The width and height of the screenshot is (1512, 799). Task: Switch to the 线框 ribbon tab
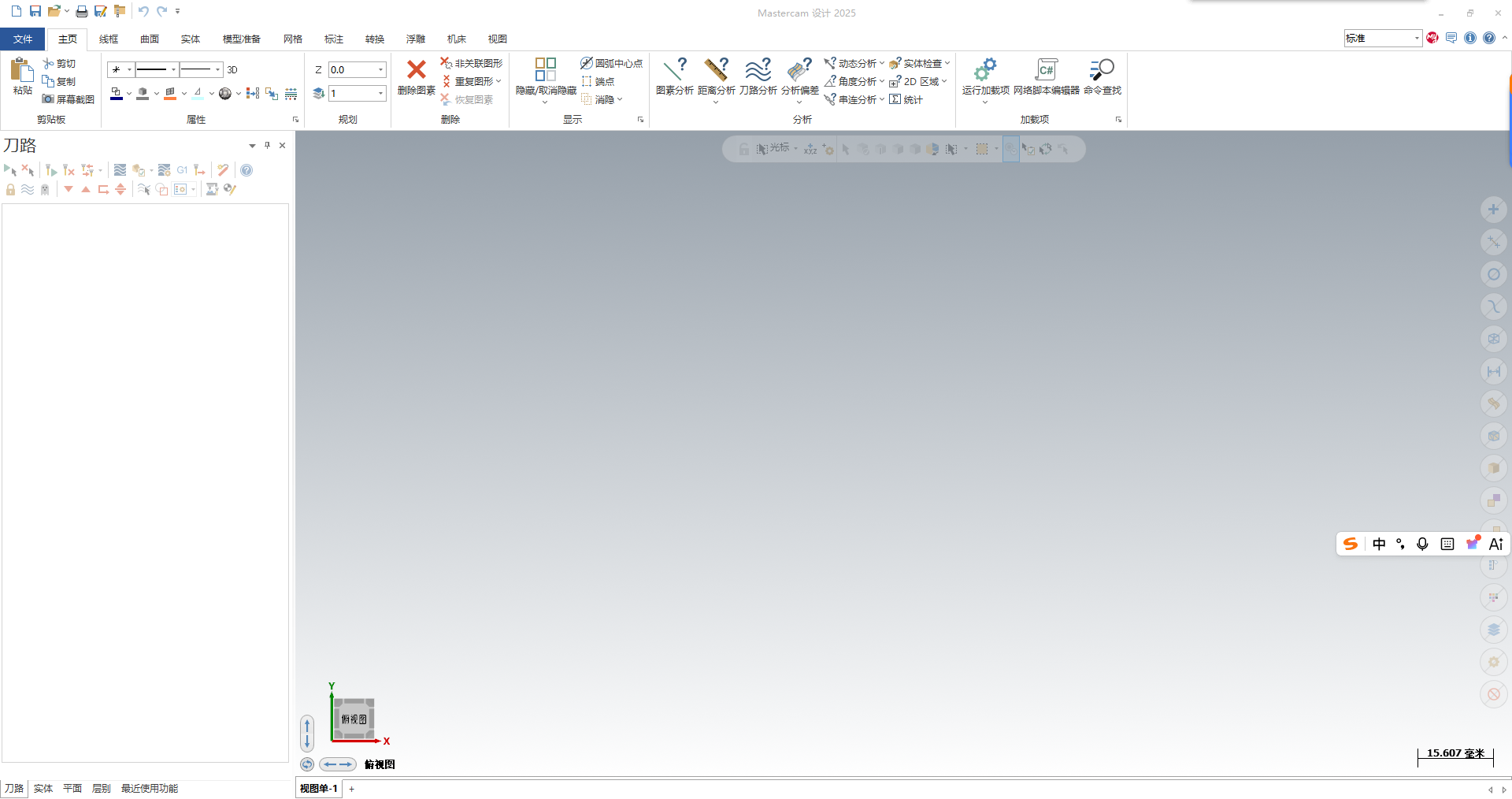pos(109,39)
